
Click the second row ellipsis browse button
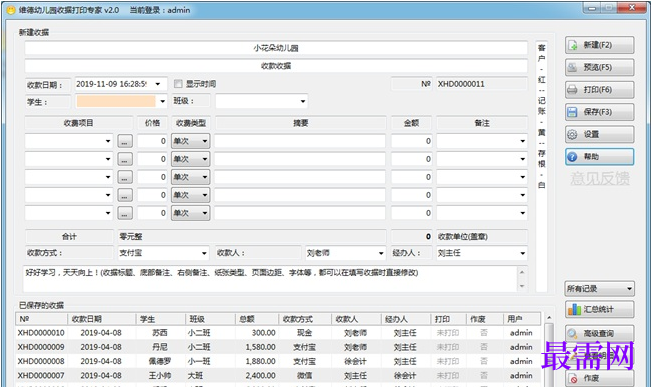(x=125, y=159)
